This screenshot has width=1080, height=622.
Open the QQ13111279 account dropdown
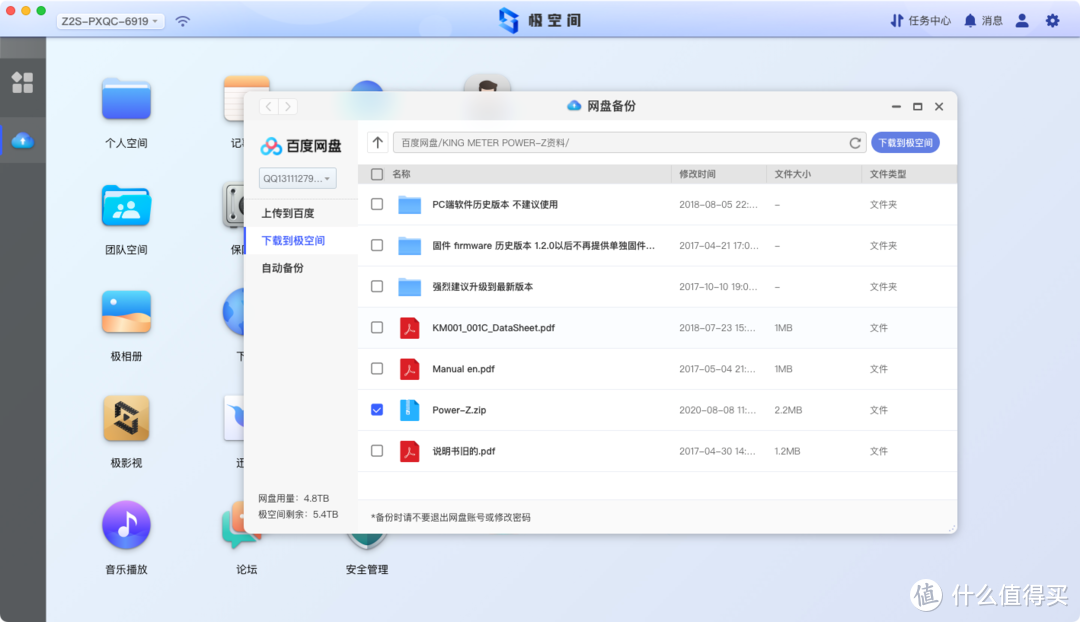(x=297, y=178)
